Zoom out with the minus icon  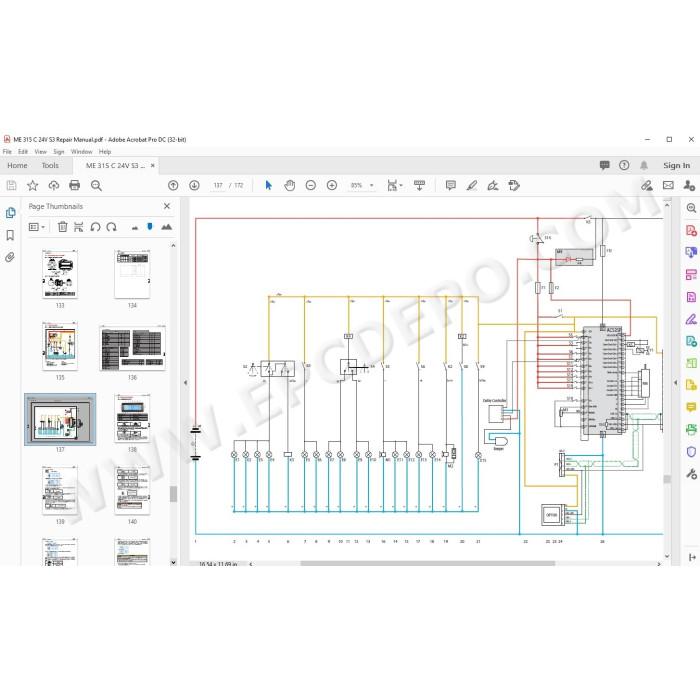tap(311, 185)
